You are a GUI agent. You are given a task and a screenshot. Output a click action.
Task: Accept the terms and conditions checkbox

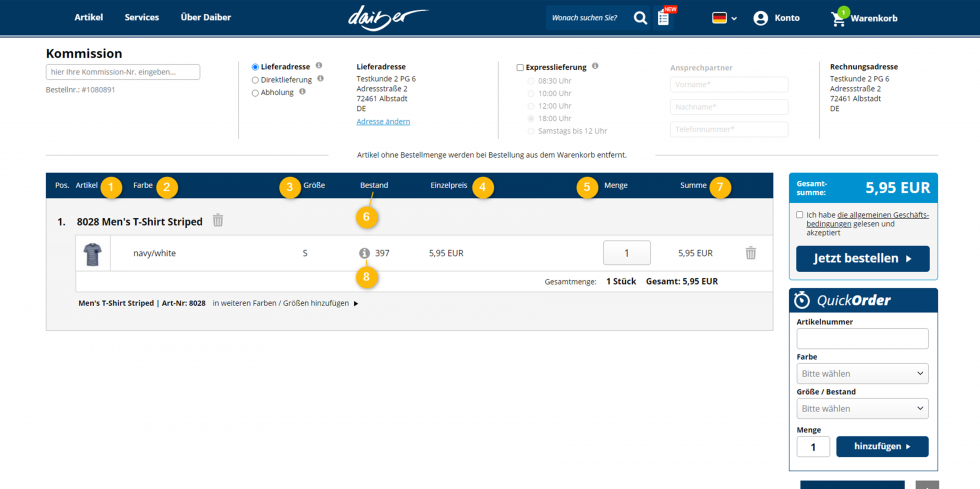(800, 215)
